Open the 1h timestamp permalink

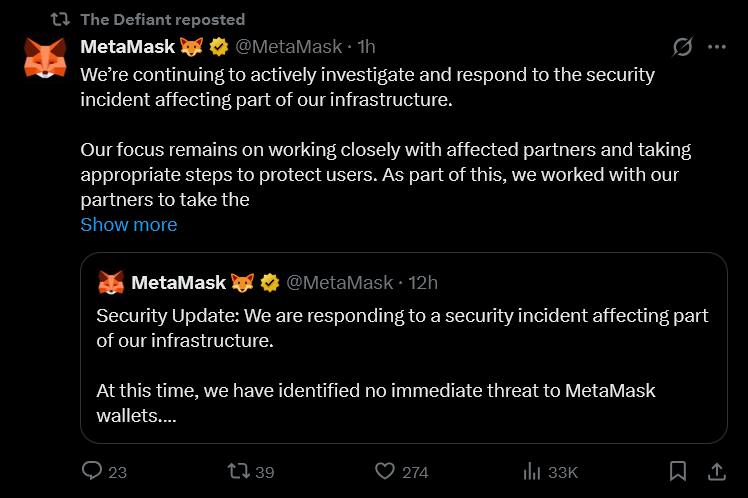(366, 47)
